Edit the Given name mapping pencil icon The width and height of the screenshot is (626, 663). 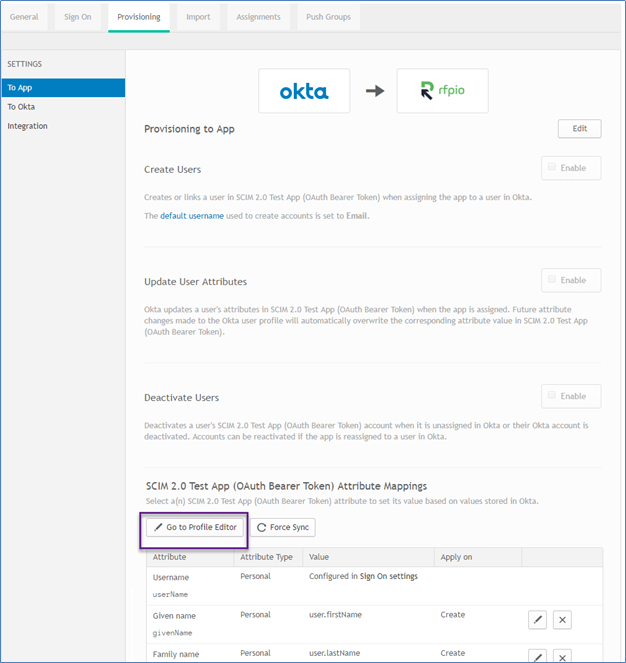(x=537, y=620)
